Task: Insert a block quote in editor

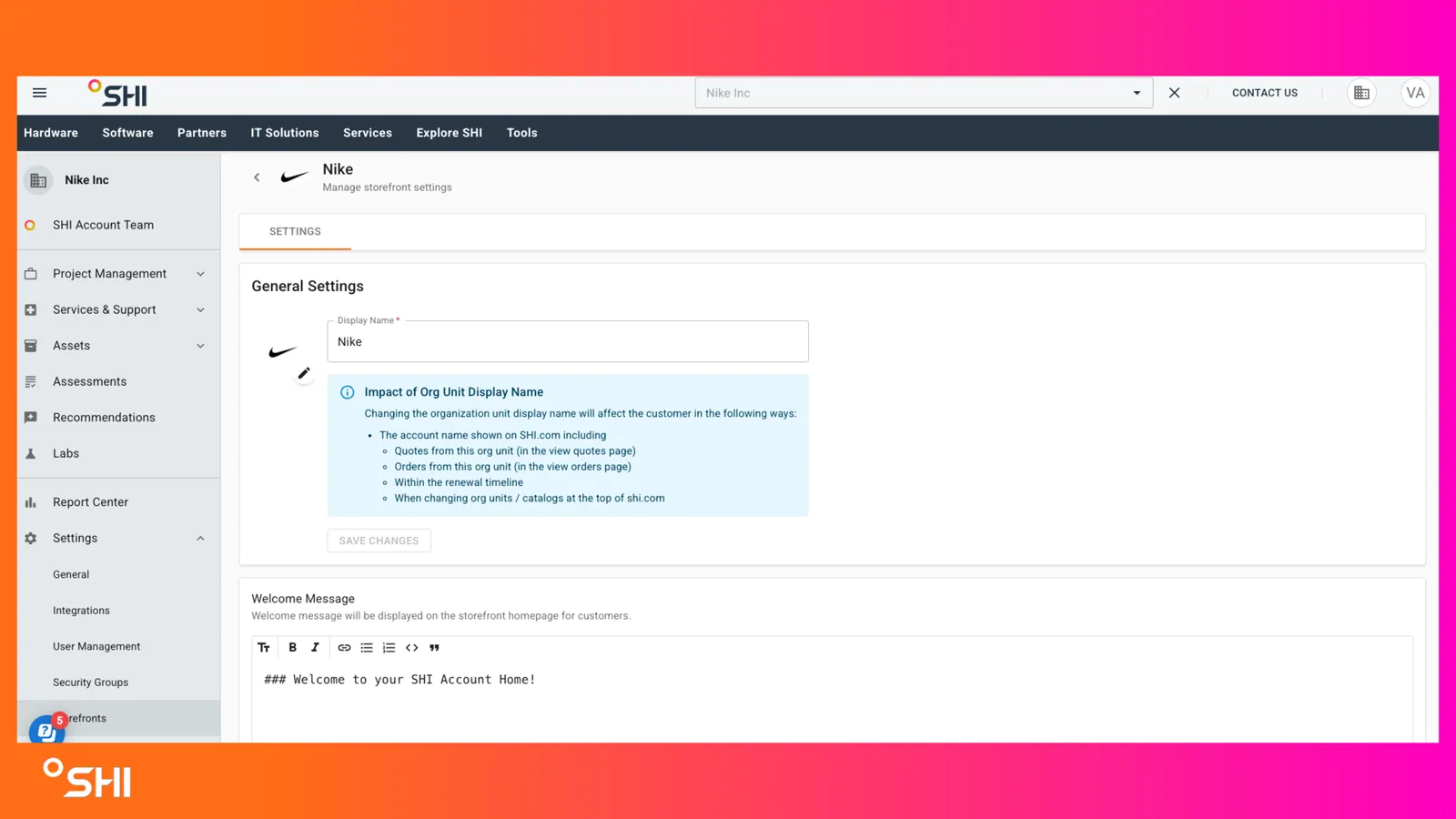Action: coord(434,648)
